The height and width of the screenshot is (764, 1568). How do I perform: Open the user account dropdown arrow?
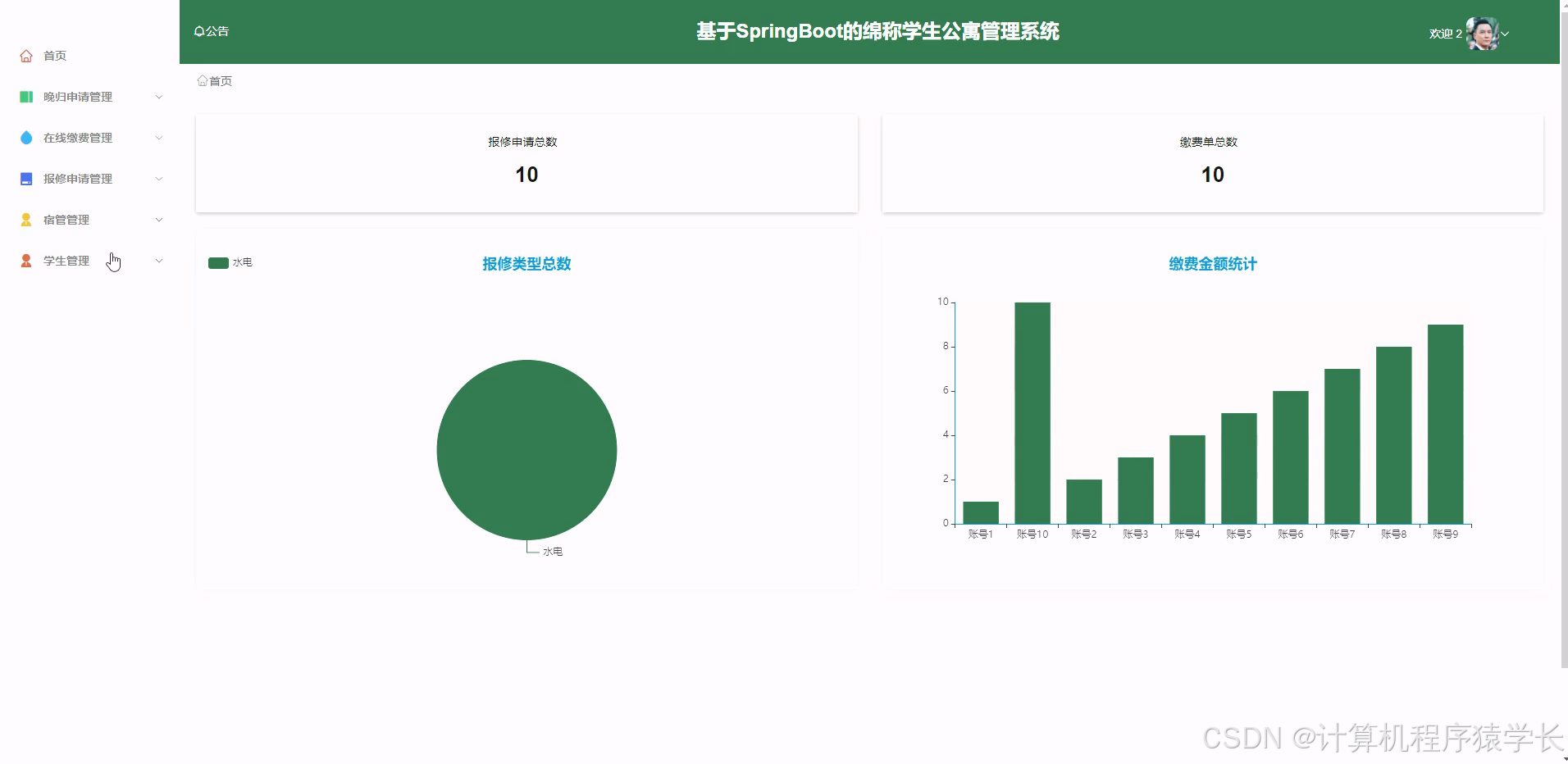click(x=1506, y=34)
